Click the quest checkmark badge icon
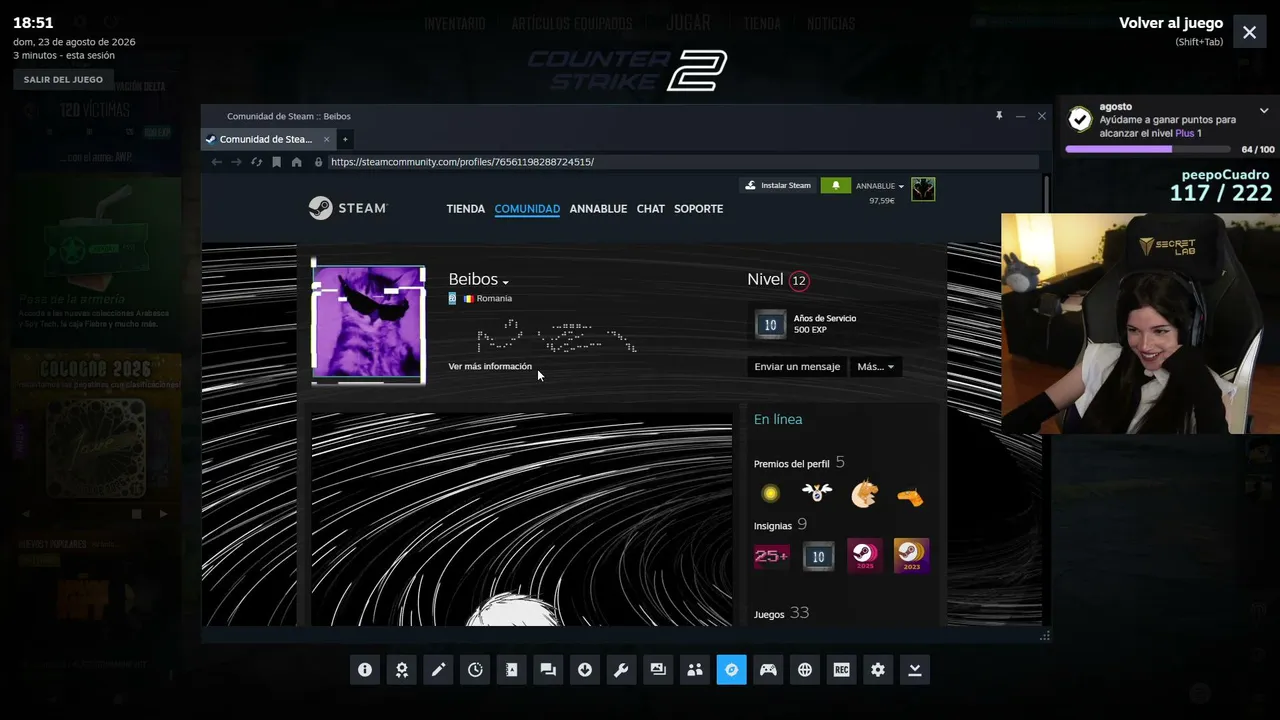The image size is (1280, 720). coord(1080,120)
